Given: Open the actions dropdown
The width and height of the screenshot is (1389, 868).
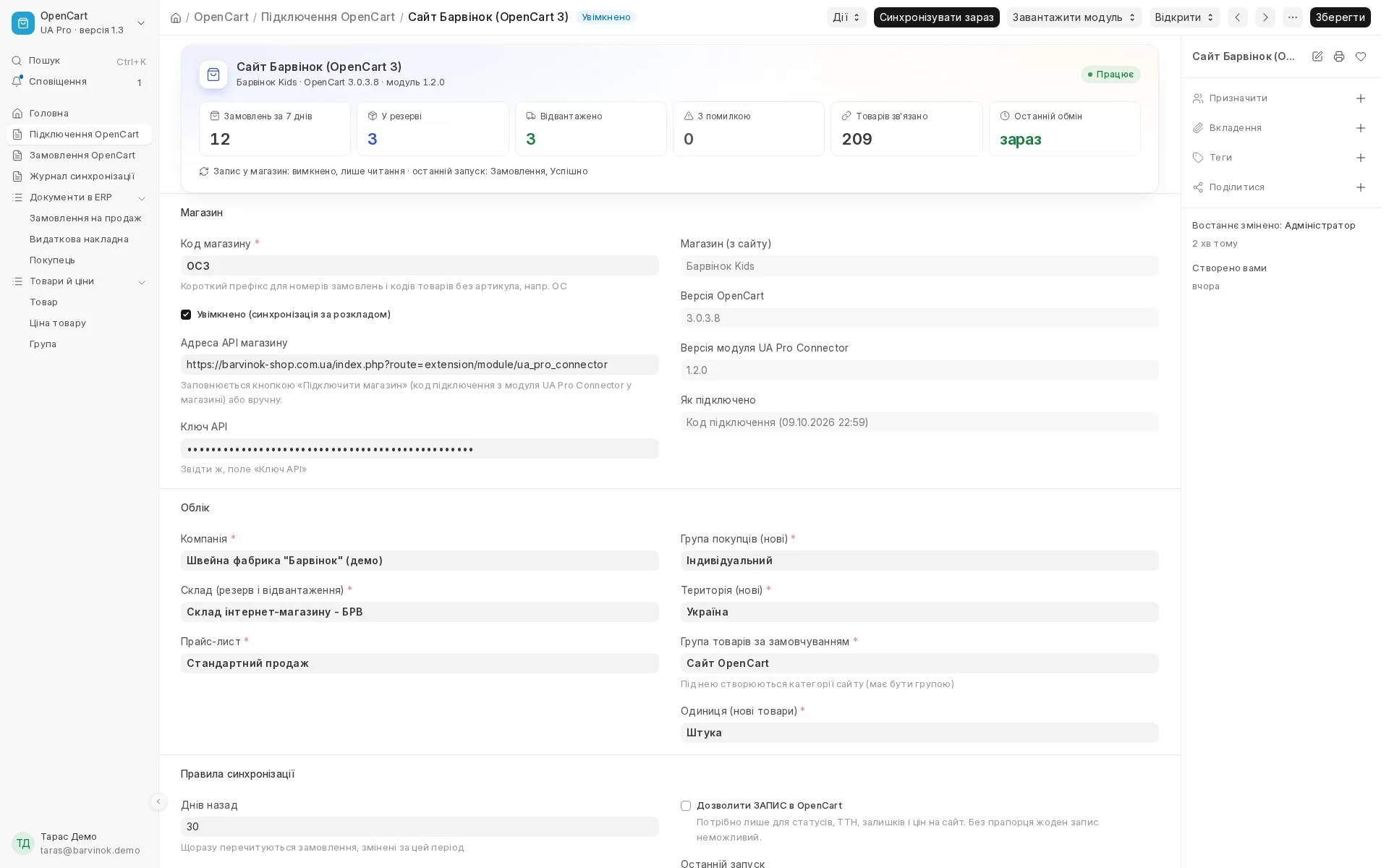Looking at the screenshot, I should [x=846, y=17].
